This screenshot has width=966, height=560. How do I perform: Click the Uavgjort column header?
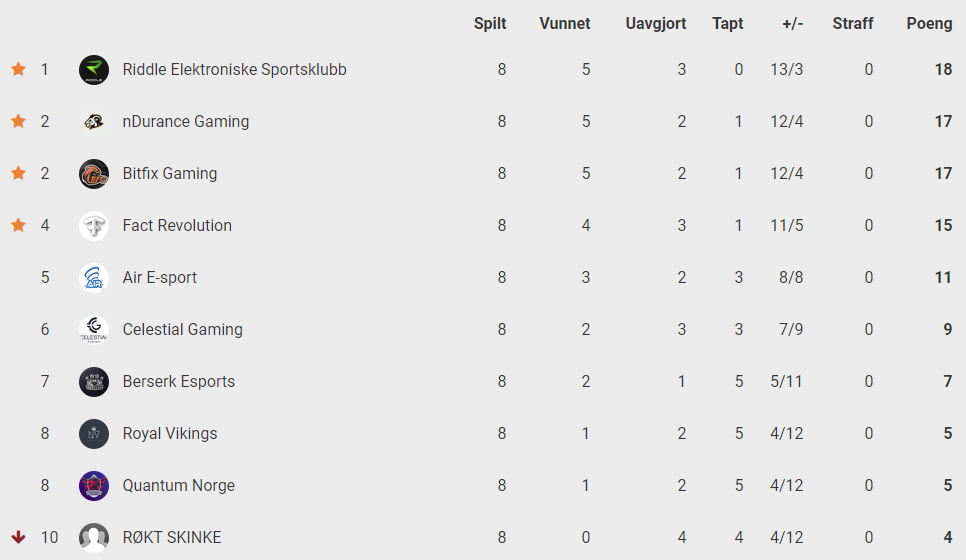click(x=656, y=24)
